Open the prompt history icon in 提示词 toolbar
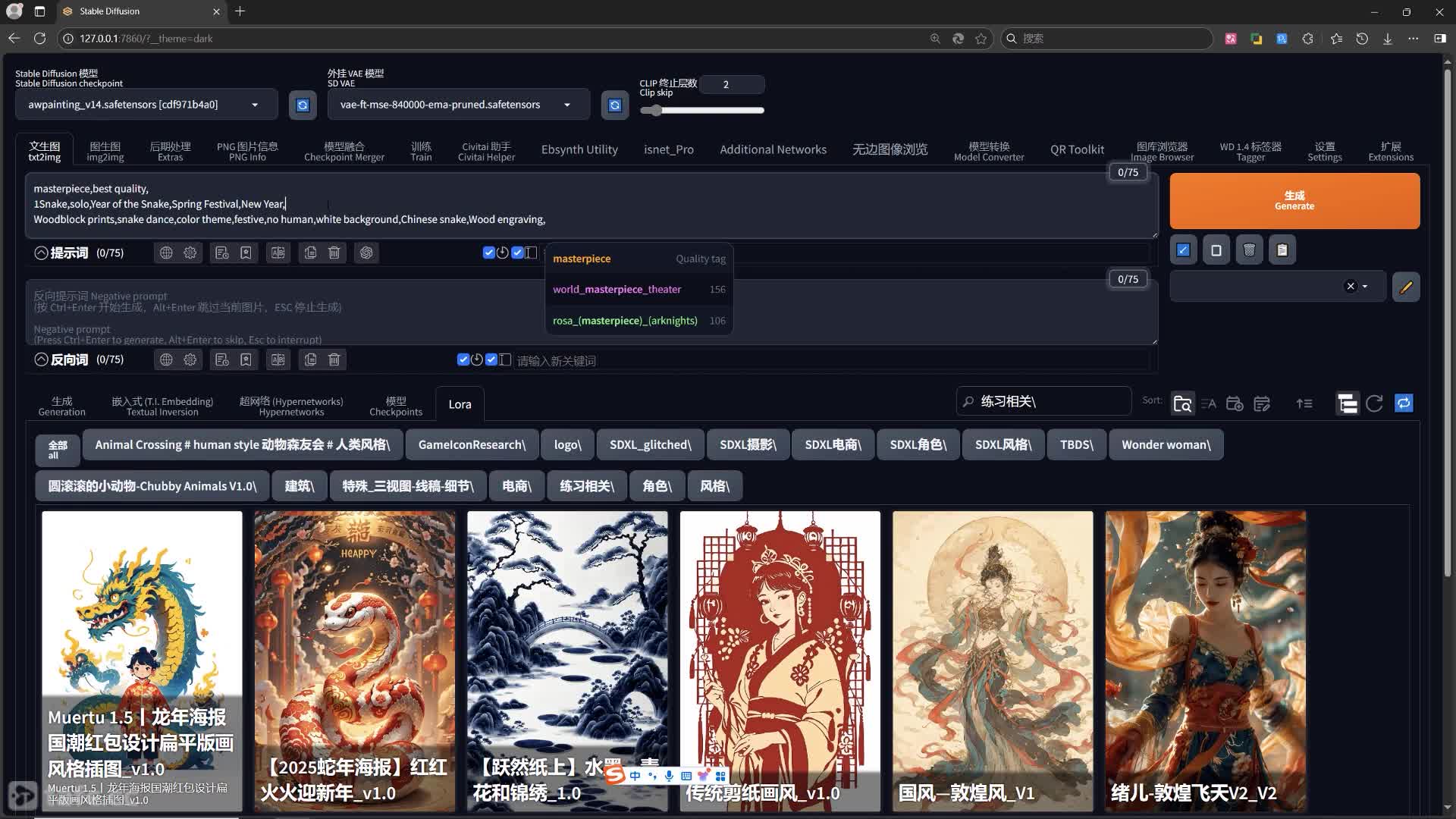This screenshot has width=1456, height=819. (221, 253)
